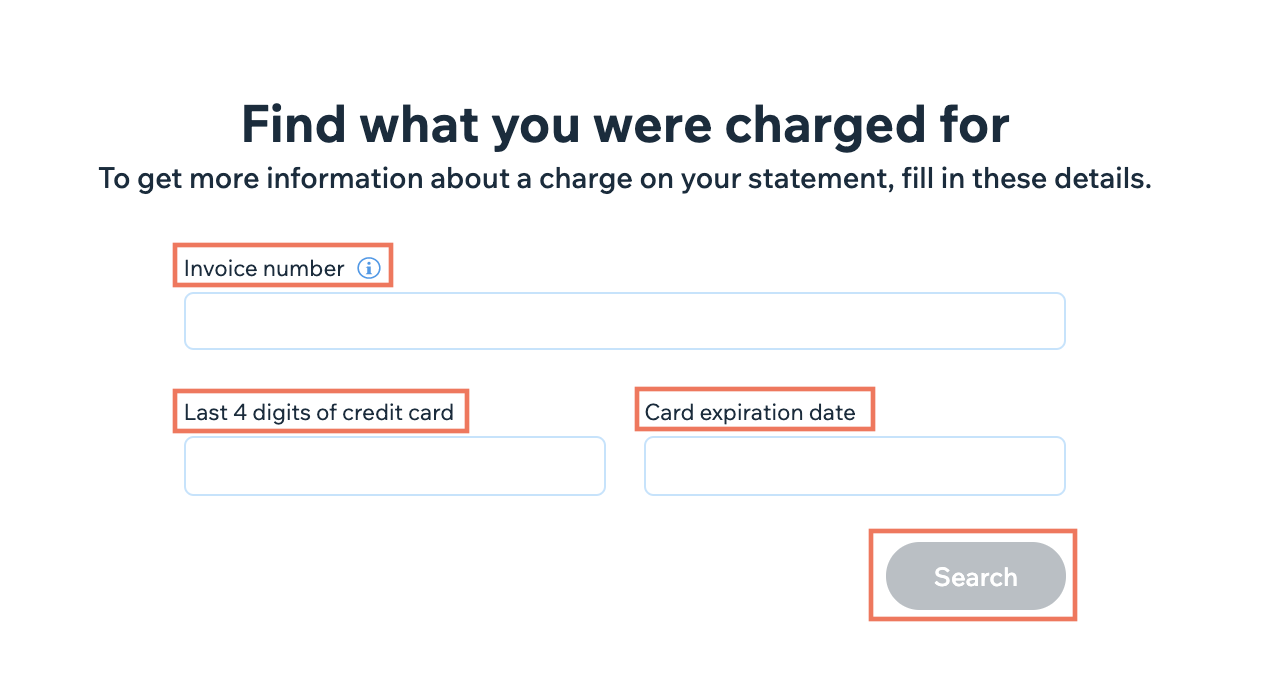Activate the expiration date entry box
Viewport: 1272px width, 676px height.
pos(855,466)
